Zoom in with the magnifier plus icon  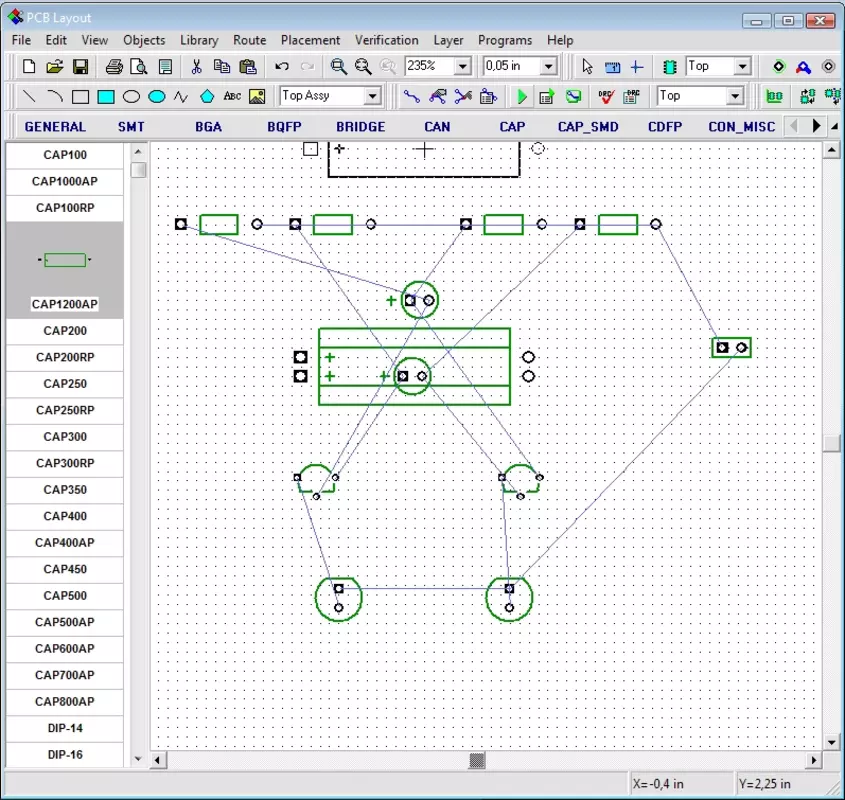click(338, 66)
